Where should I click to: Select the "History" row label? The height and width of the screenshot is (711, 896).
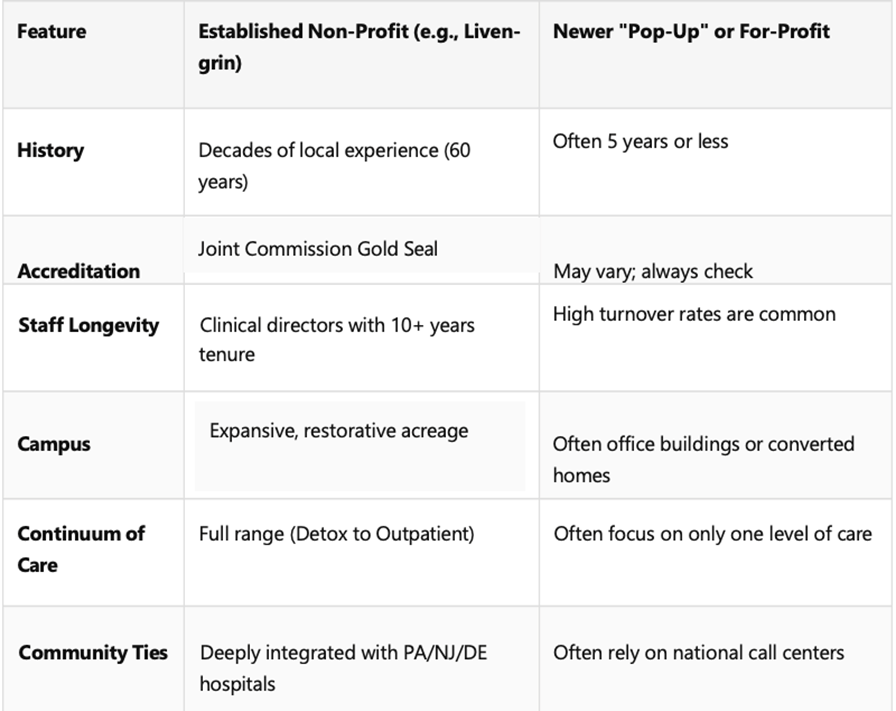51,151
